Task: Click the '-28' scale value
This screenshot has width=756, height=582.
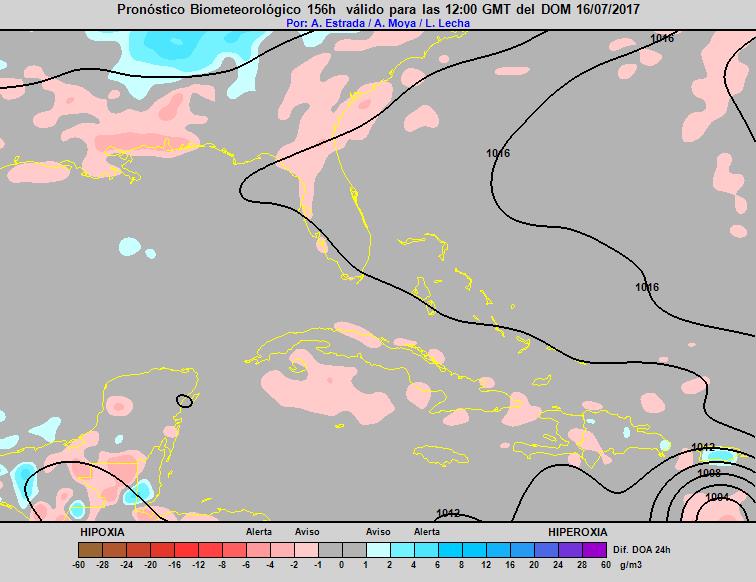Action: (x=103, y=565)
